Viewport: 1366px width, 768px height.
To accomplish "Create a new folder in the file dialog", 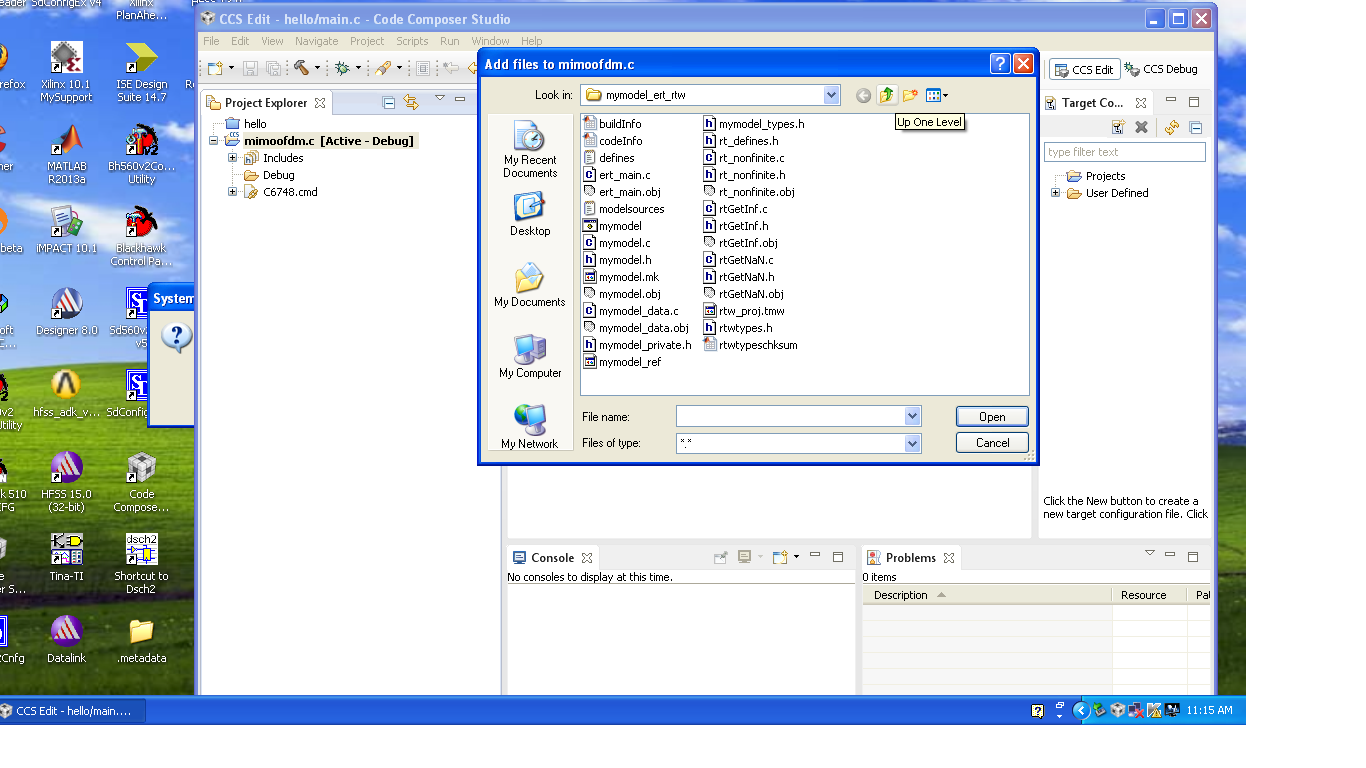I will (x=910, y=95).
